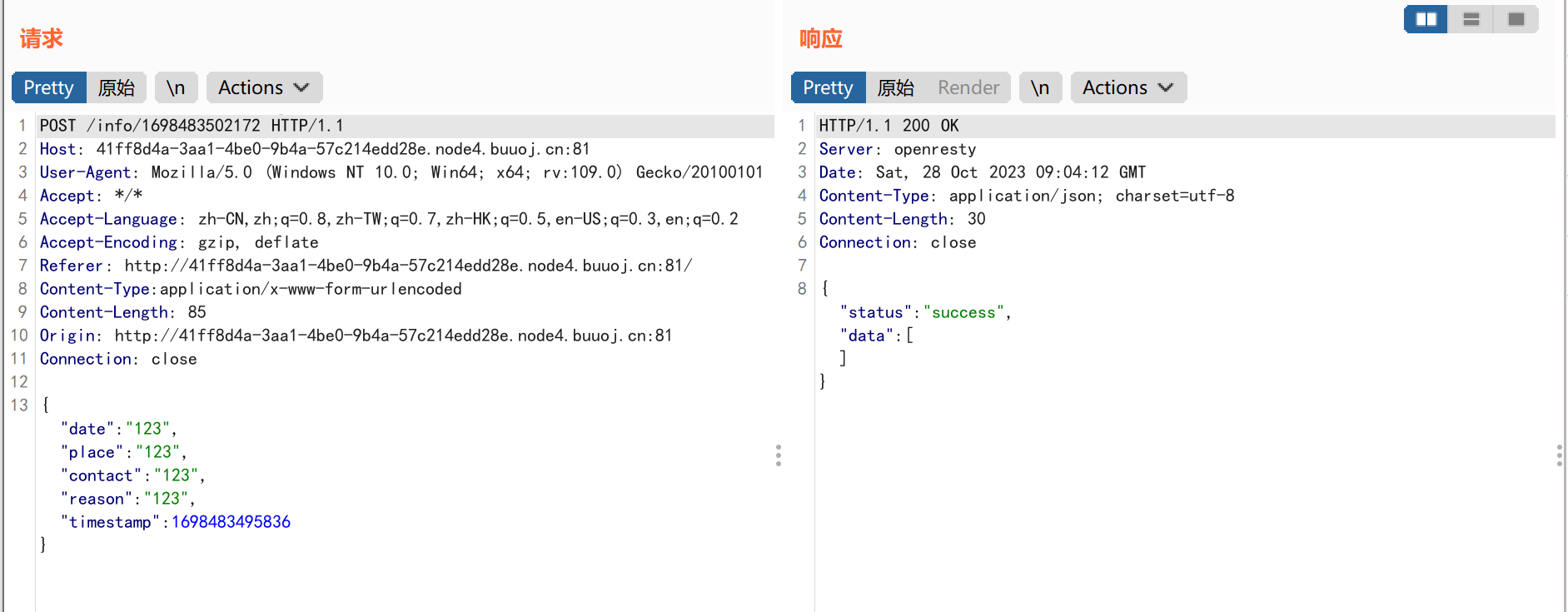1568x612 pixels.
Task: Click request Content-Type x-www-form-urlencoded line
Action: (251, 289)
